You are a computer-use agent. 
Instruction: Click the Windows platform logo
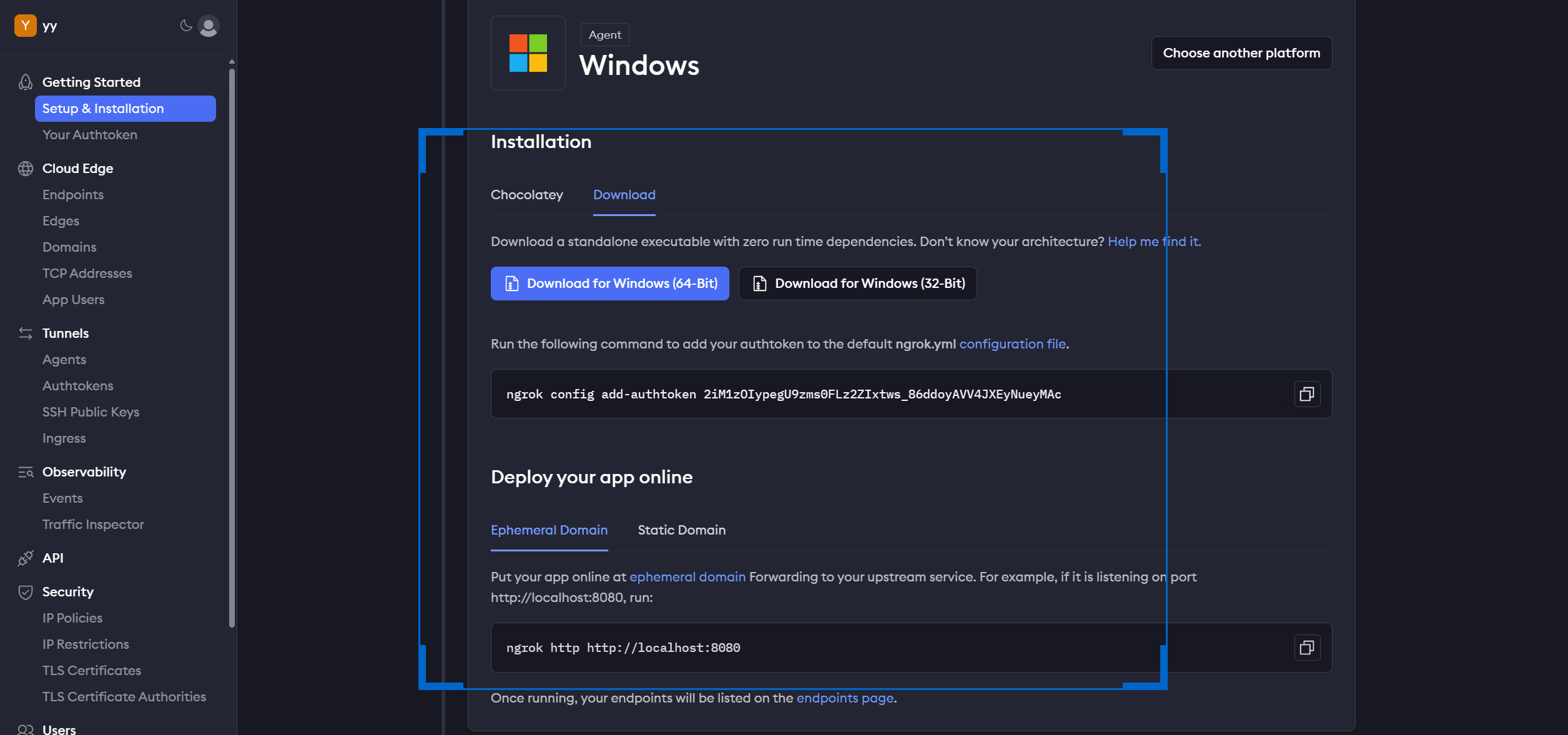(528, 53)
